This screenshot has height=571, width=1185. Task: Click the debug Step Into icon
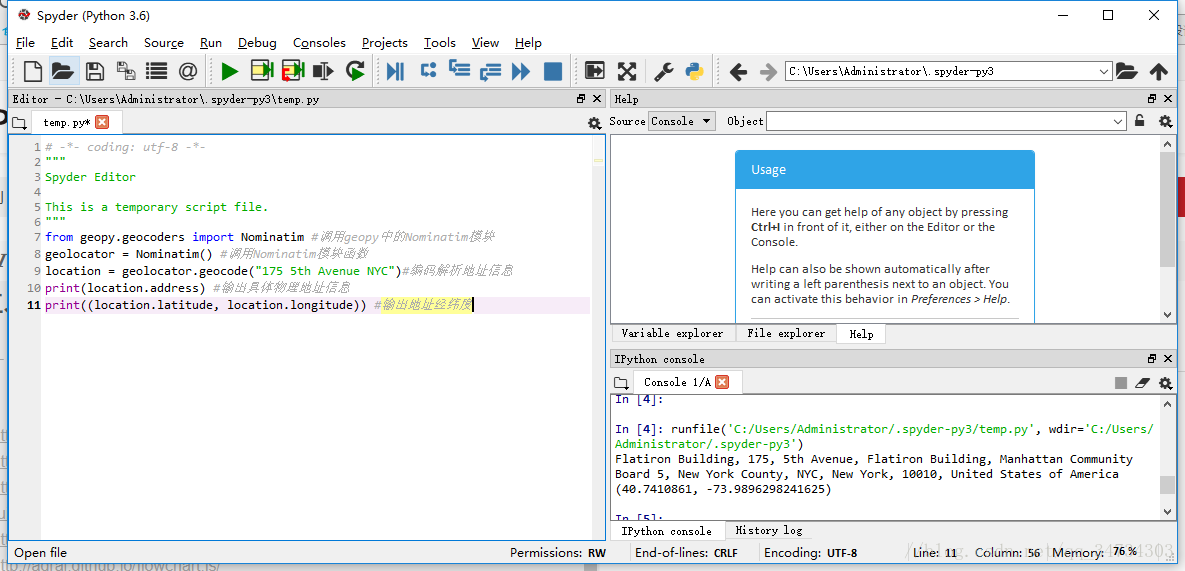tap(459, 69)
